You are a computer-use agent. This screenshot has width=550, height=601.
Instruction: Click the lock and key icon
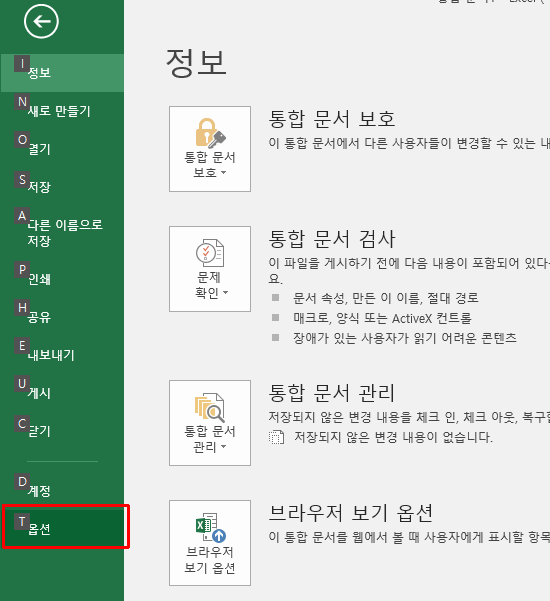(x=210, y=133)
